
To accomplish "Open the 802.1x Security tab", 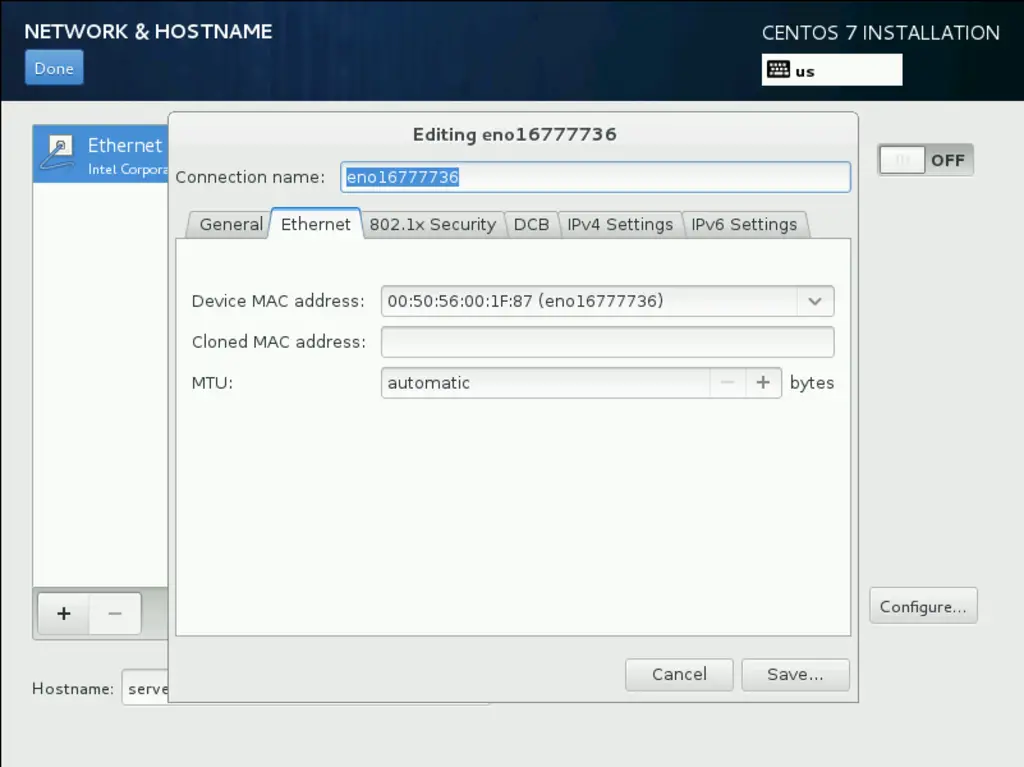I will (433, 225).
